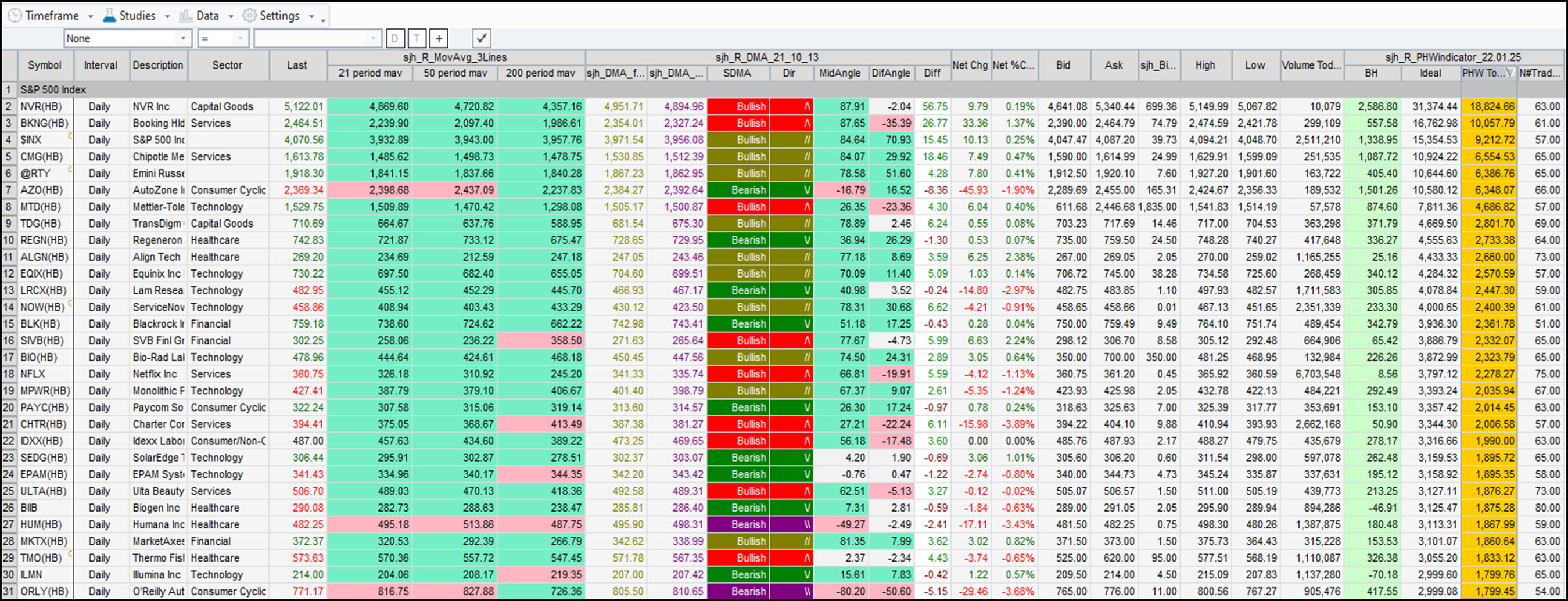Click the purple '\\' Dir cell for HUM(HB)

coord(791,524)
